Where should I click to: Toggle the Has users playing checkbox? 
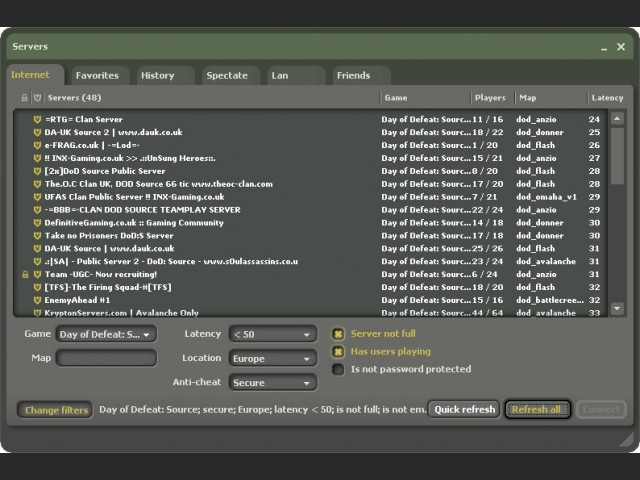339,352
